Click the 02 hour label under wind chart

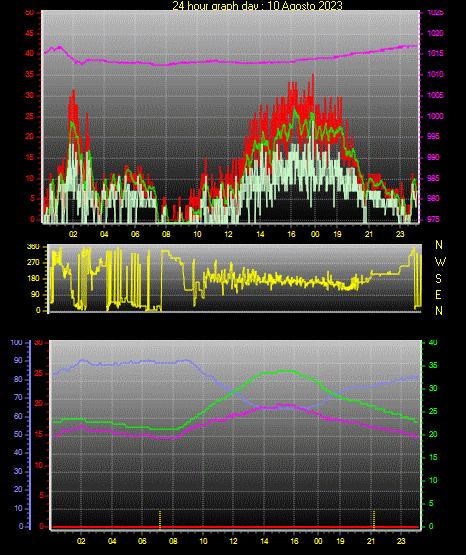[x=73, y=234]
